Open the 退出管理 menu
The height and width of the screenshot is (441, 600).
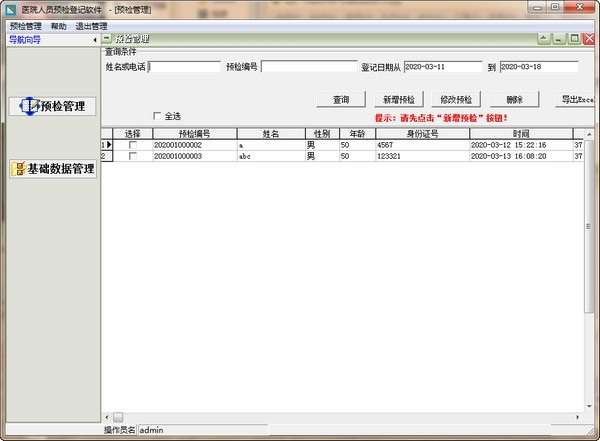(91, 26)
